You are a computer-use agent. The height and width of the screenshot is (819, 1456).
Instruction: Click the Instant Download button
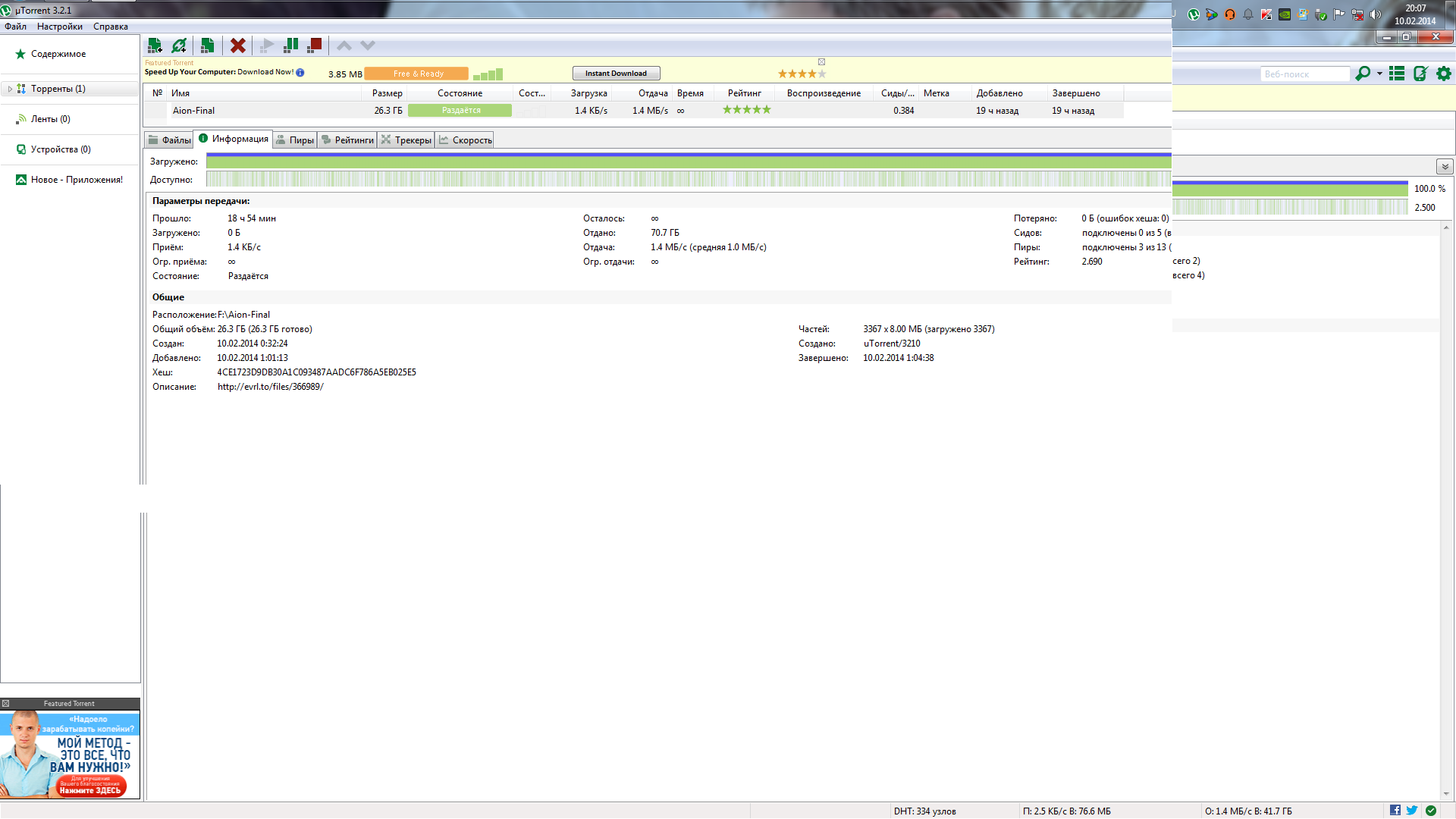[616, 74]
